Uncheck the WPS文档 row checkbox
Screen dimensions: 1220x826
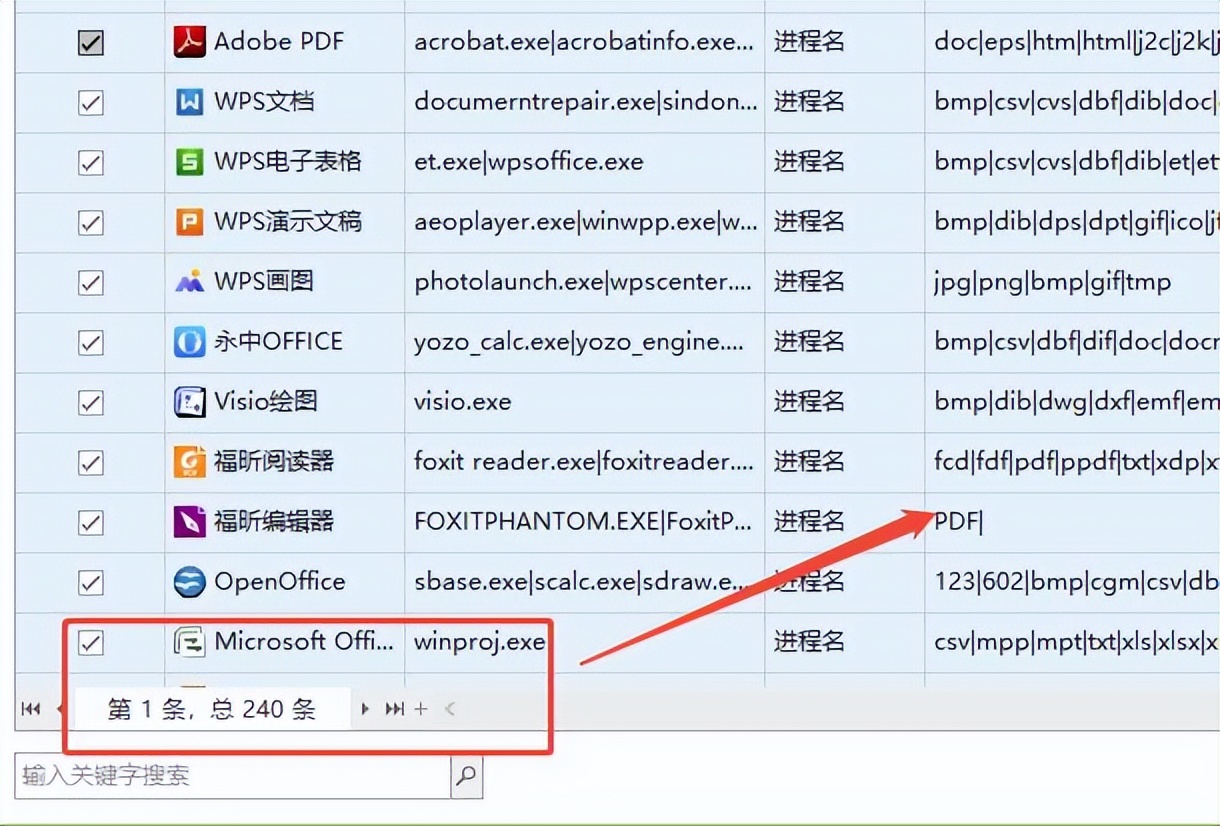(91, 102)
